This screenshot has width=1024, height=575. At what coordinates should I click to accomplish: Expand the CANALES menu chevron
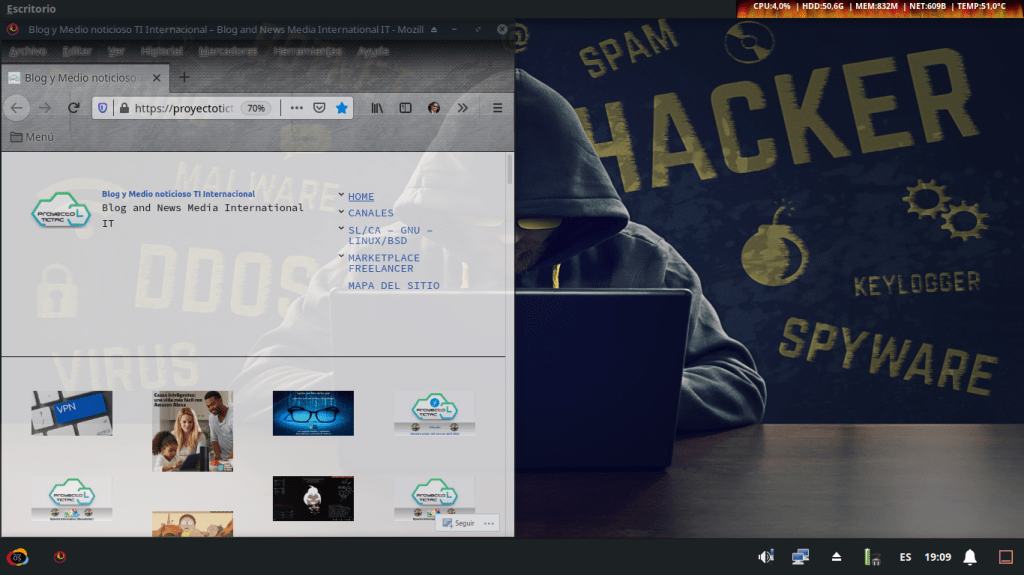coord(341,212)
